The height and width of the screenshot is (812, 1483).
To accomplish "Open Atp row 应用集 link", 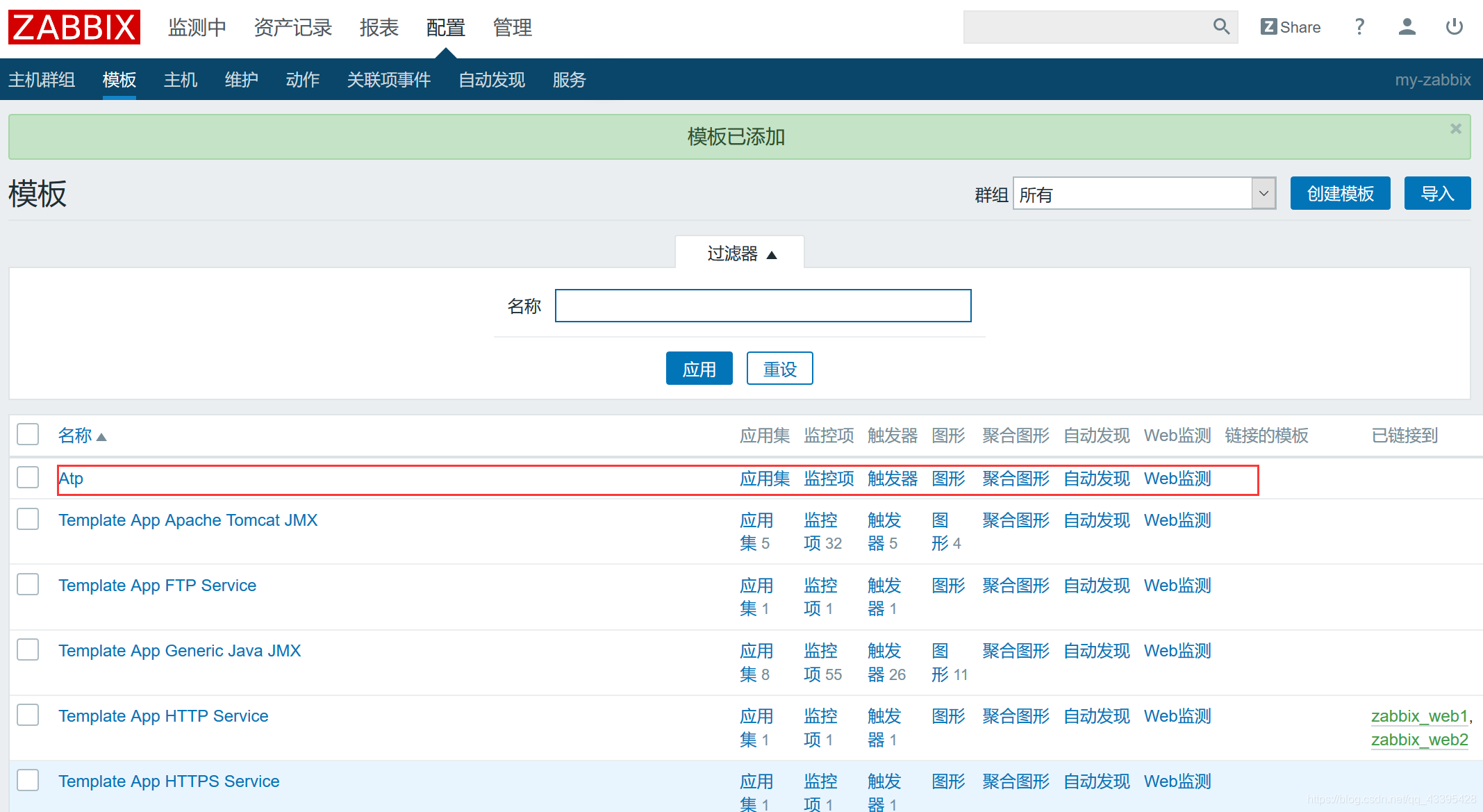I will tap(765, 479).
